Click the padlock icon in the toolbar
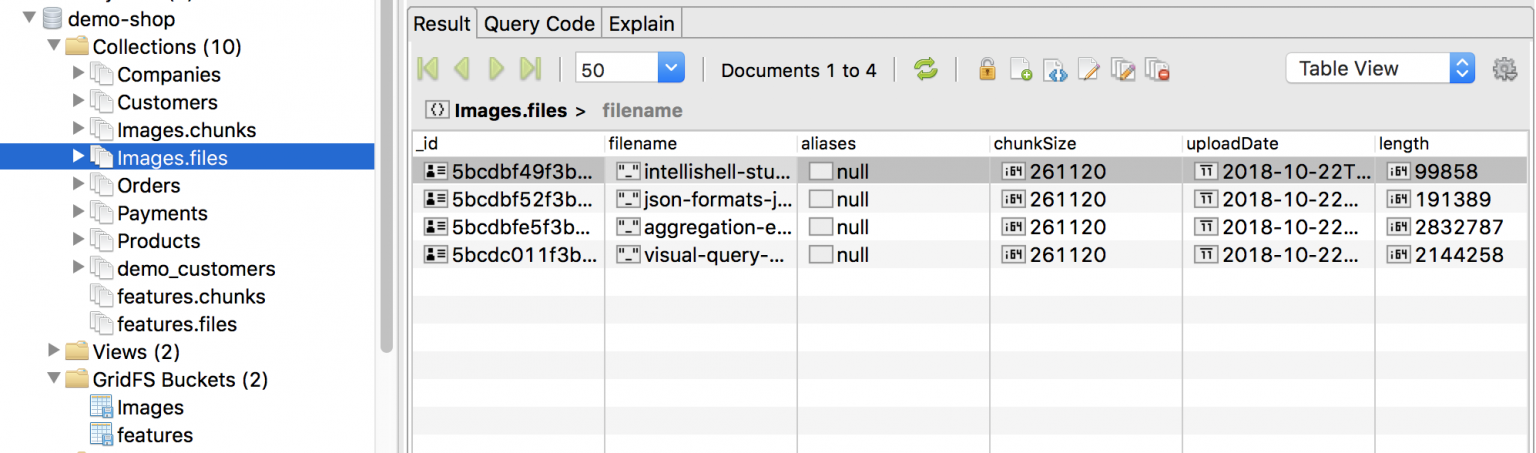1536x453 pixels. [x=987, y=69]
